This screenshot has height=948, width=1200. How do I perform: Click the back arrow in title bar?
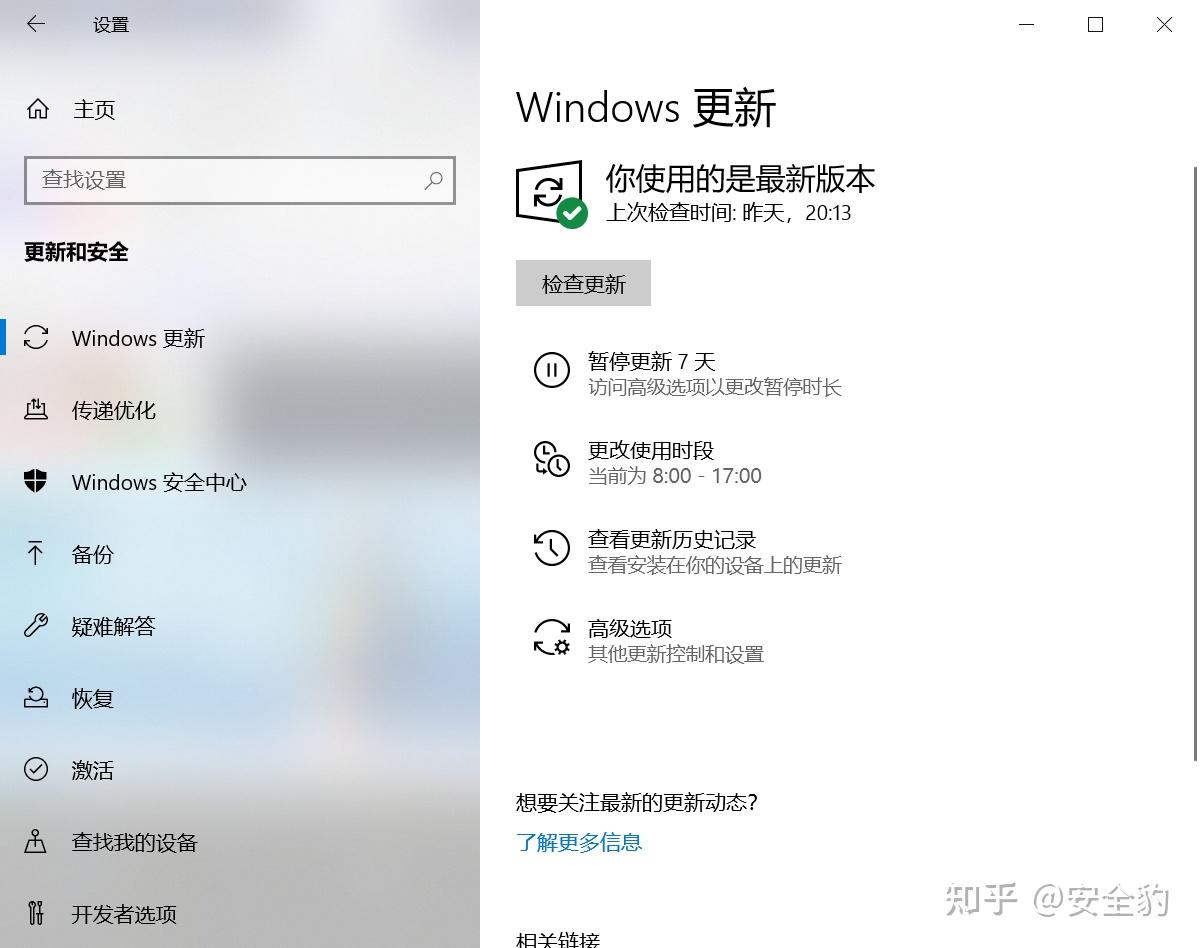point(36,24)
